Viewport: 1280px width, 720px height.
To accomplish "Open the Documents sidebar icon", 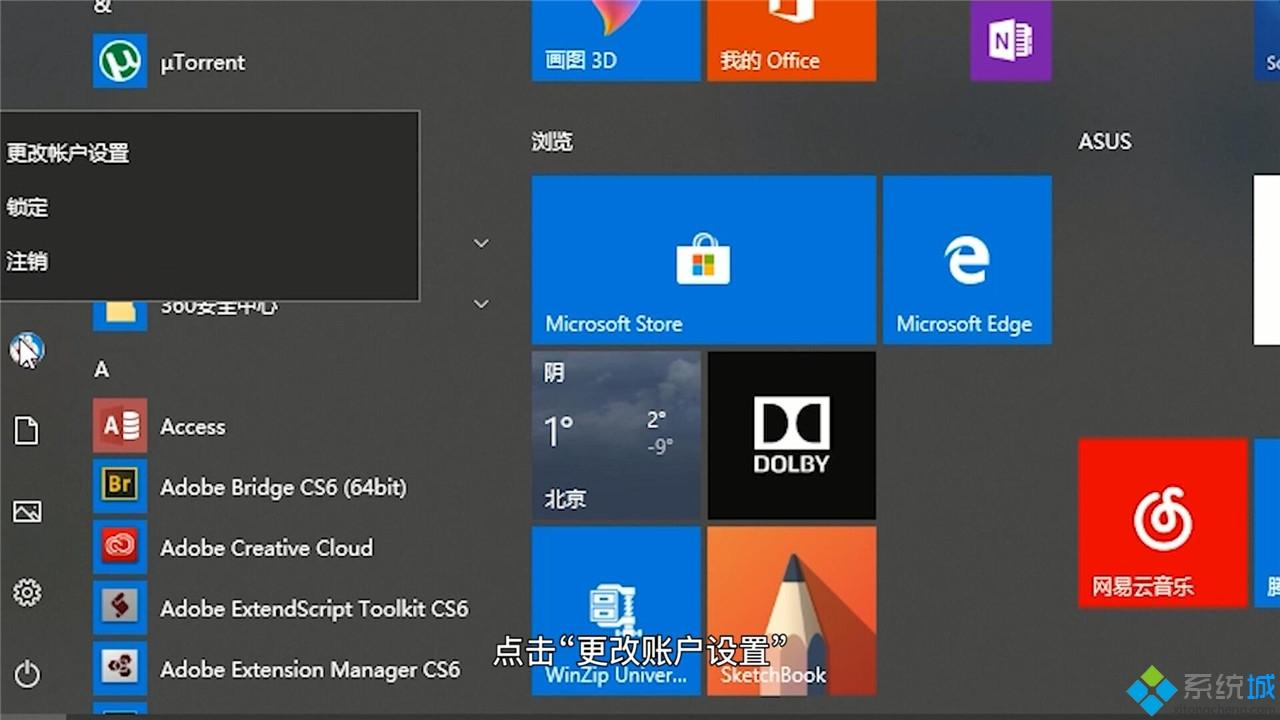I will tap(27, 431).
